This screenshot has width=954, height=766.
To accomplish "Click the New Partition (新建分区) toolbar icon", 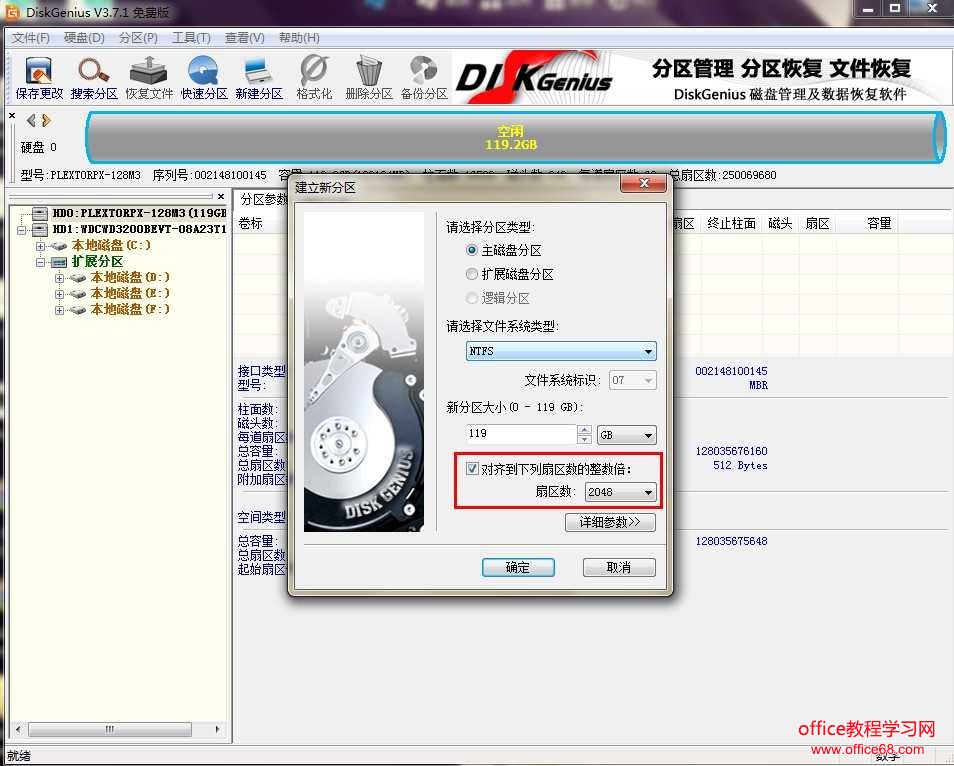I will point(259,77).
